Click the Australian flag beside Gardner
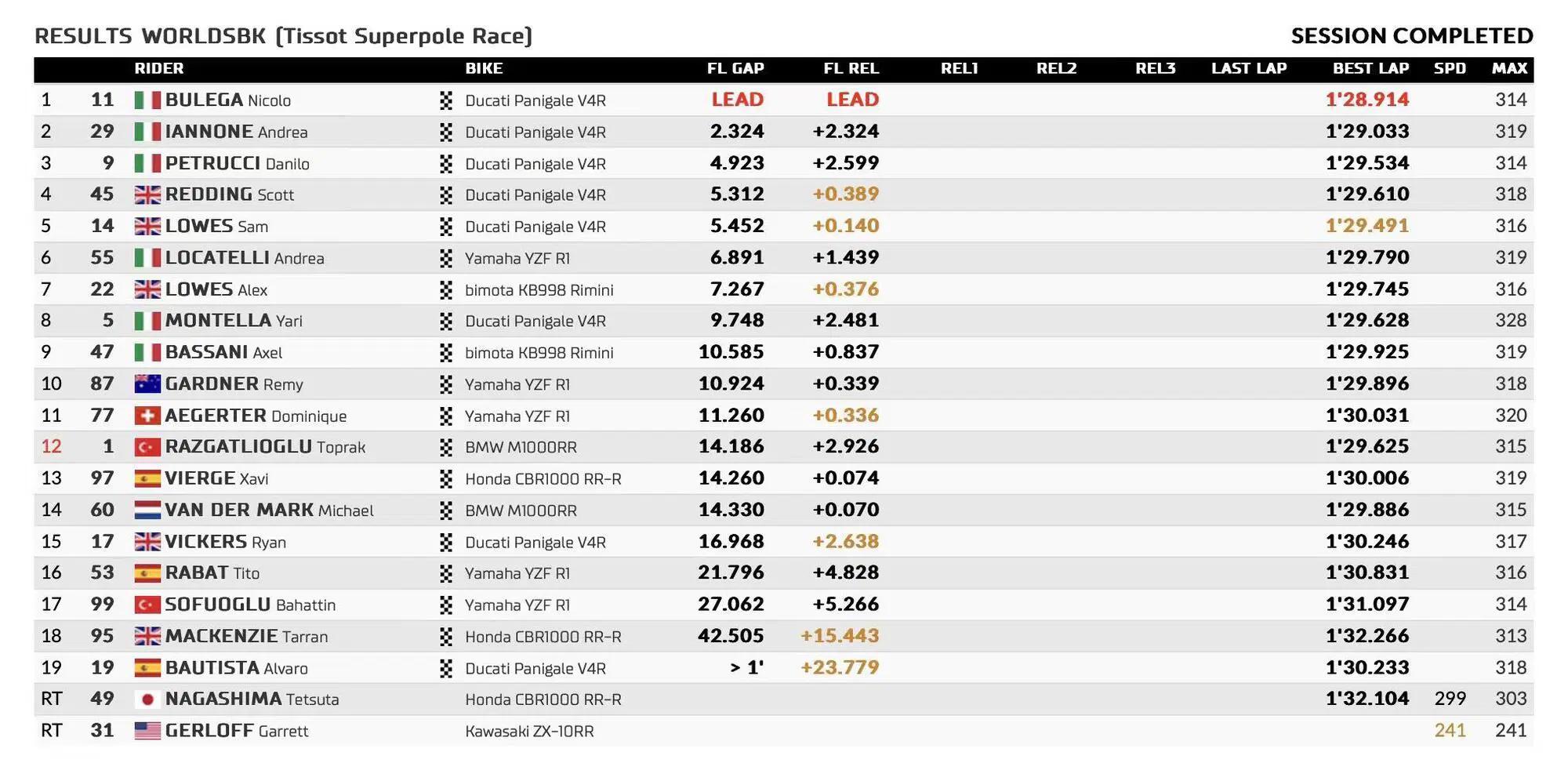The width and height of the screenshot is (1568, 763). coord(147,384)
